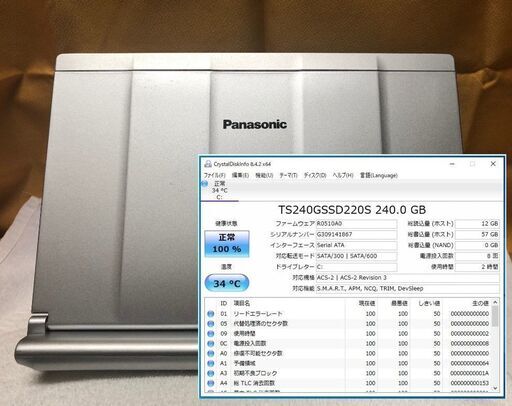The height and width of the screenshot is (406, 512).
Task: Open the 機能(U) menu
Action: click(x=264, y=175)
